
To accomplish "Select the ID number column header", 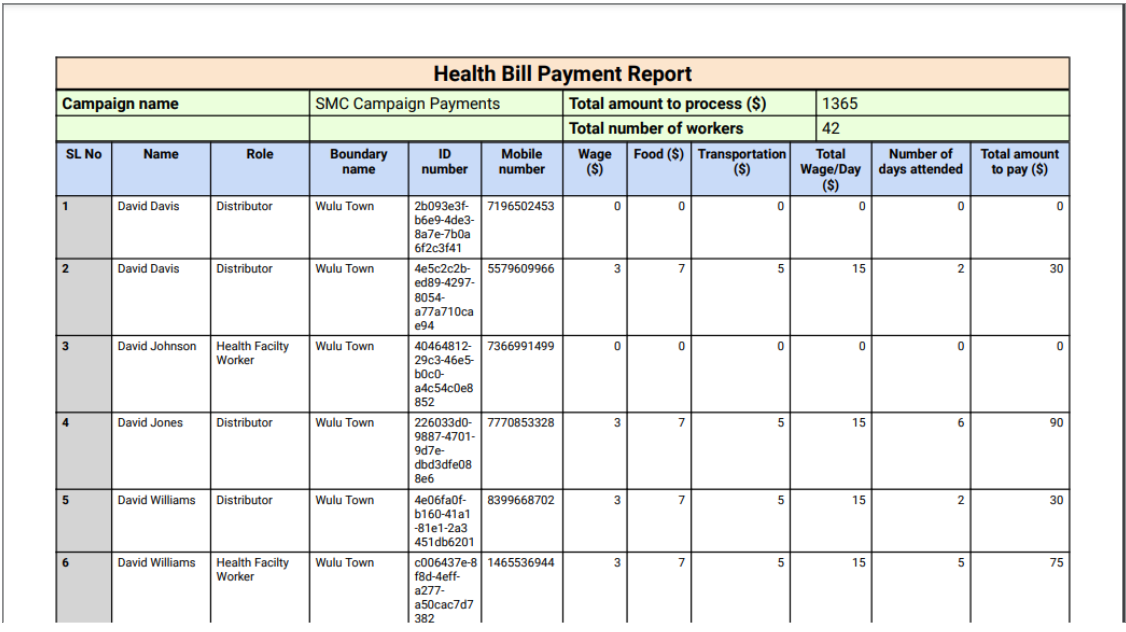I will (445, 162).
